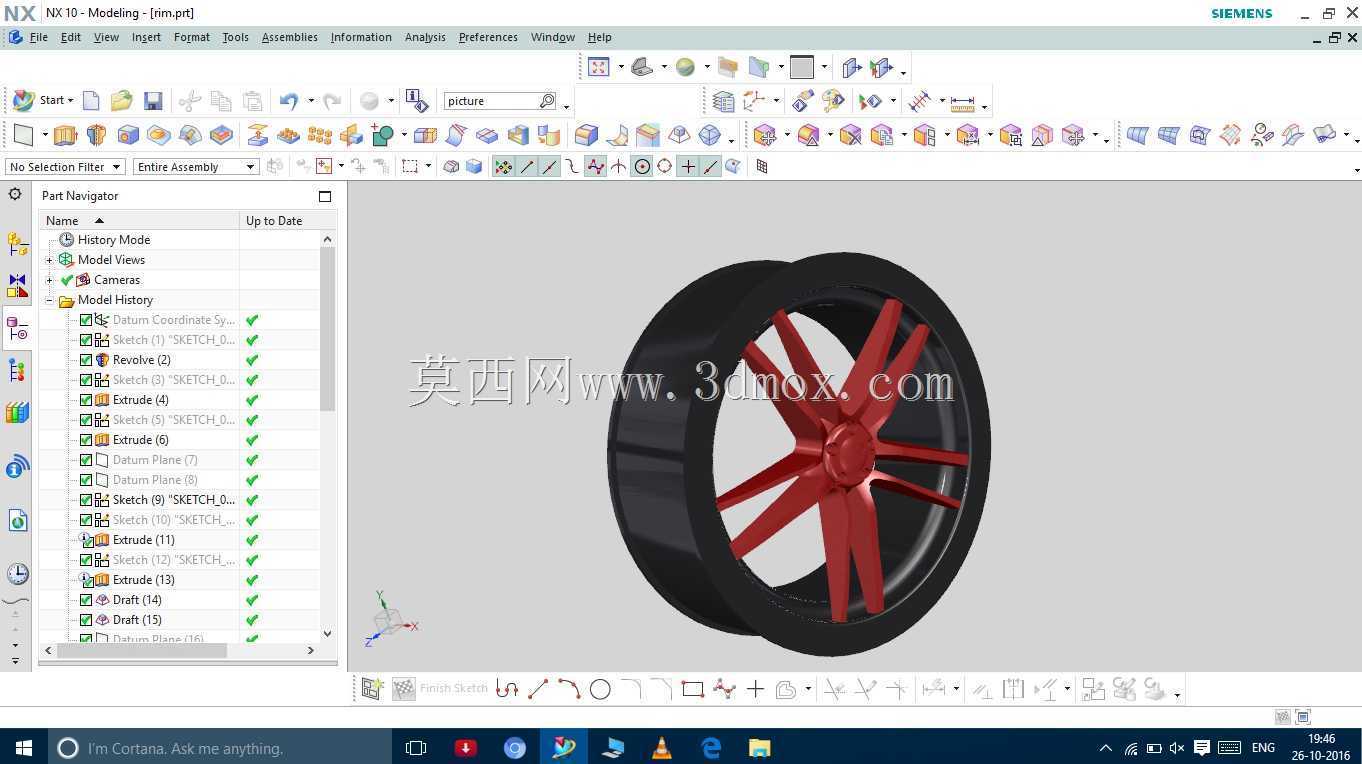This screenshot has width=1362, height=764.
Task: Uncheck the Revolve (2) feature checkbox
Action: coord(86,360)
